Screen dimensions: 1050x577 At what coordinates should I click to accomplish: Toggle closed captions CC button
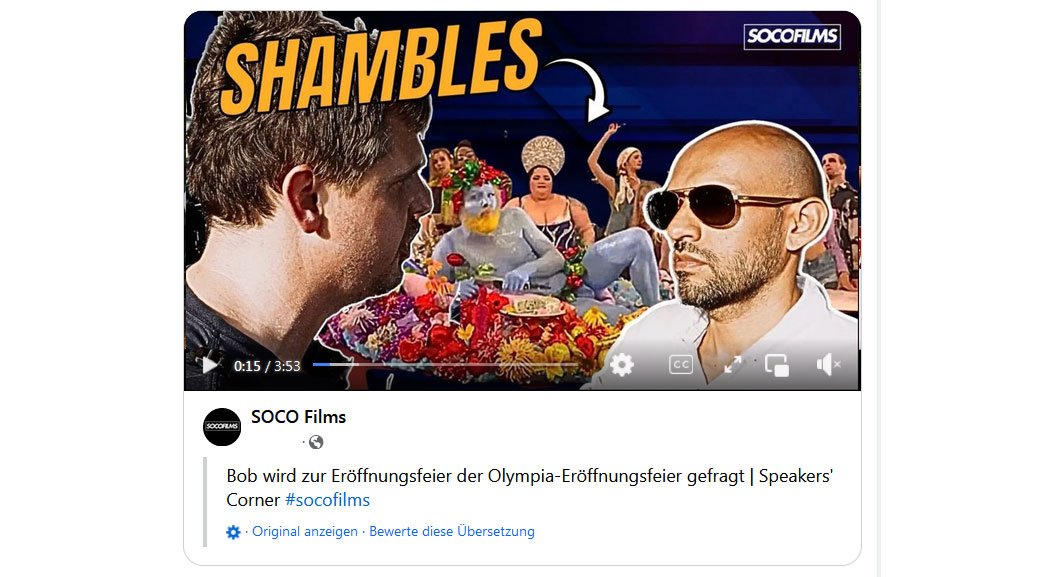click(680, 365)
